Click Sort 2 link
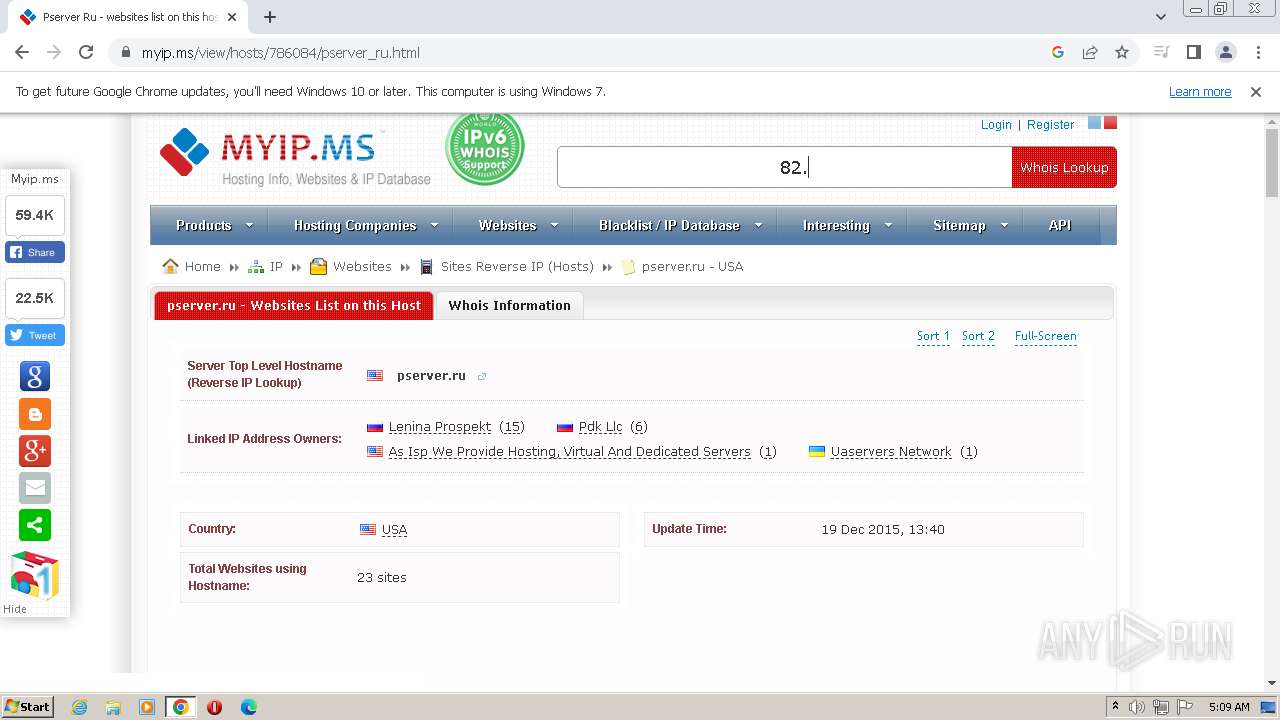 [x=979, y=336]
